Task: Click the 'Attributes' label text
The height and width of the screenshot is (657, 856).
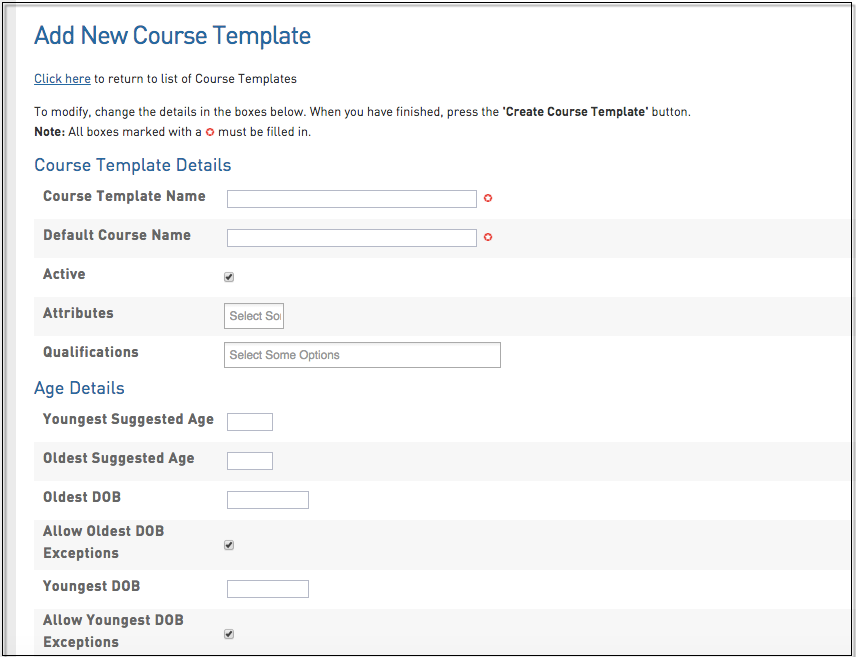Action: pos(78,313)
